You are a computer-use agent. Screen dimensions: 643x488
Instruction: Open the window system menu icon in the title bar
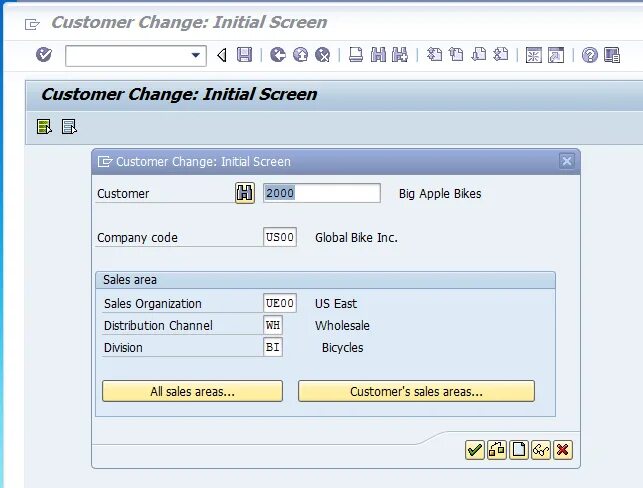point(33,22)
